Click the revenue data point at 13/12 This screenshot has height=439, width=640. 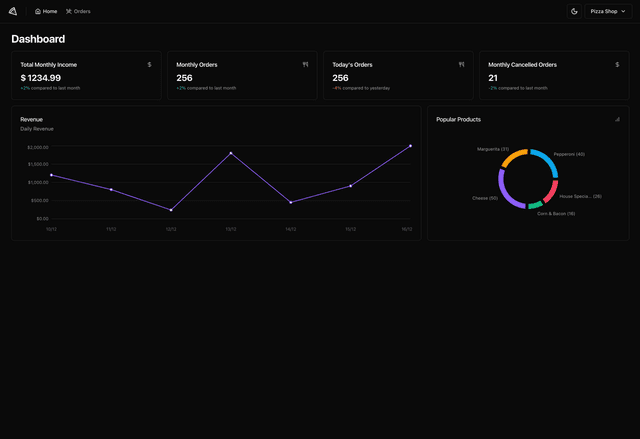pos(231,153)
